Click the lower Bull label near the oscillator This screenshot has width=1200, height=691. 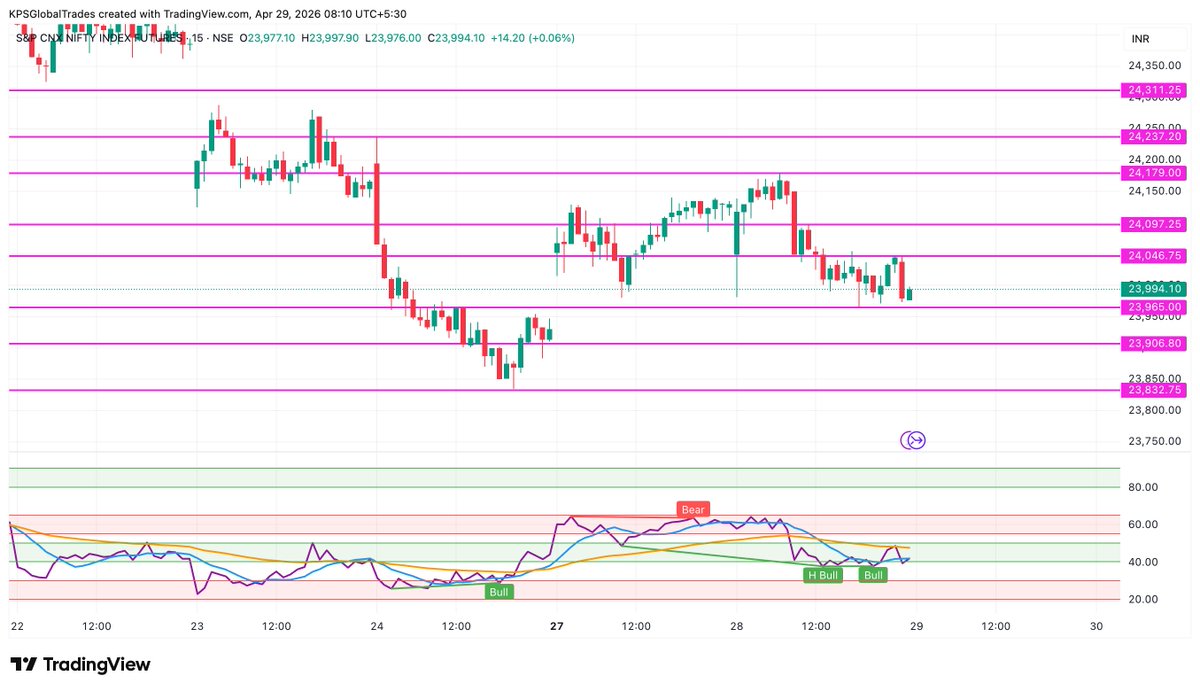(x=498, y=591)
